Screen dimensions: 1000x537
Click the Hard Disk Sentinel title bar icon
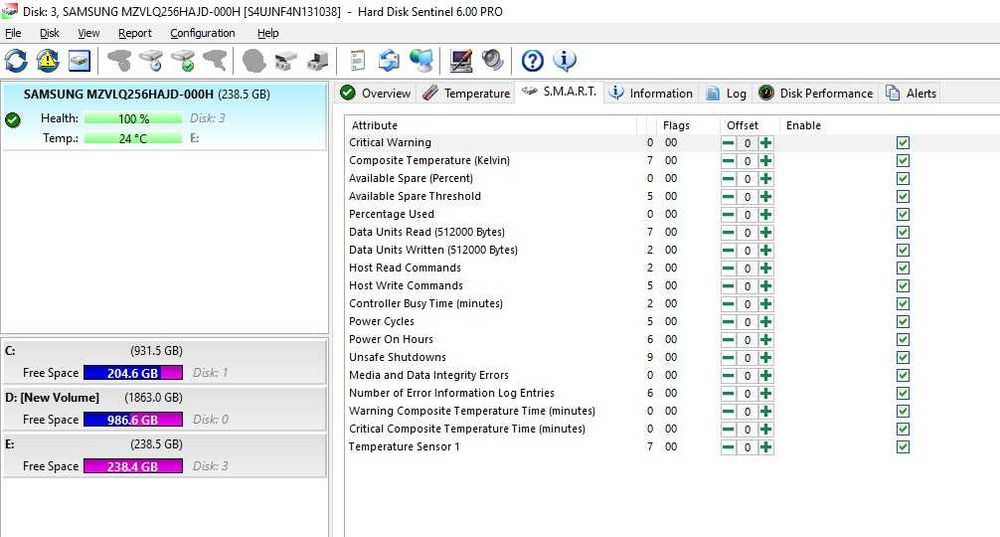coord(9,10)
